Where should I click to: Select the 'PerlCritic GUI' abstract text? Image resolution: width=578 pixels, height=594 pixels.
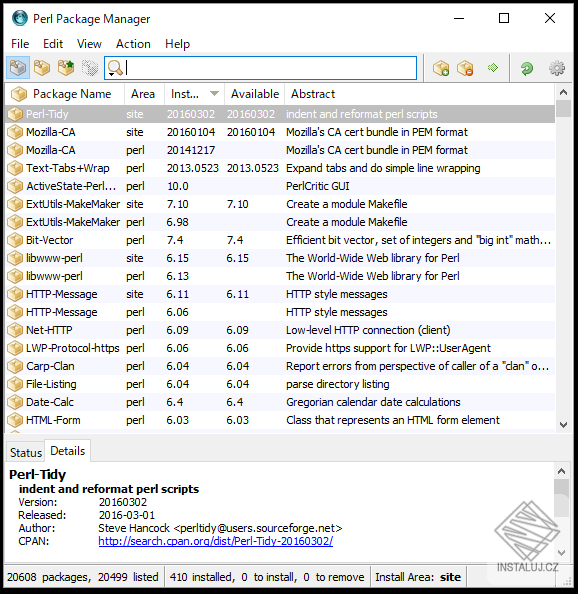pyautogui.click(x=317, y=186)
